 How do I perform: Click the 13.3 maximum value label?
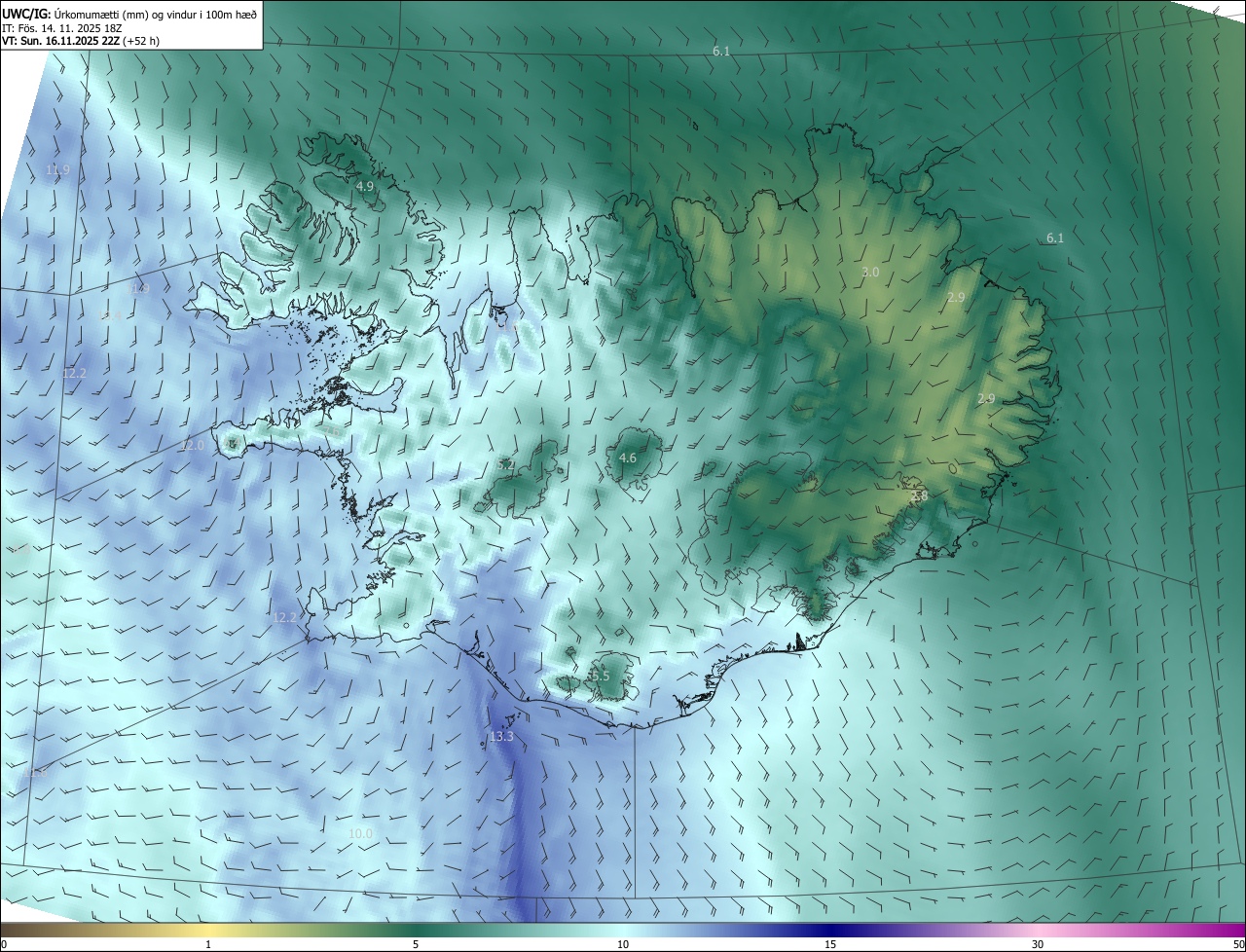pyautogui.click(x=501, y=737)
